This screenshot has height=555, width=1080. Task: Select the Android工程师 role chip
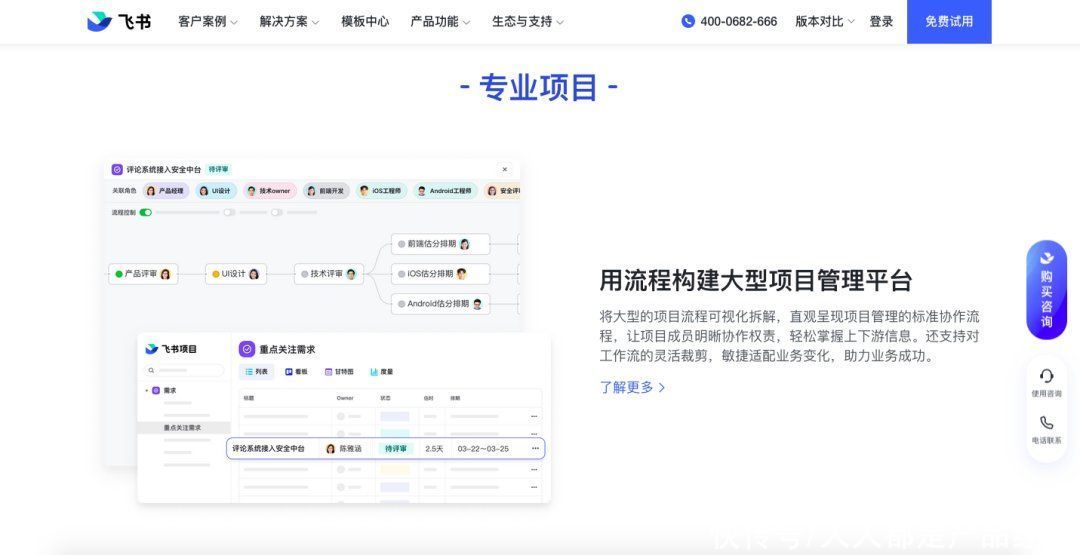445,191
